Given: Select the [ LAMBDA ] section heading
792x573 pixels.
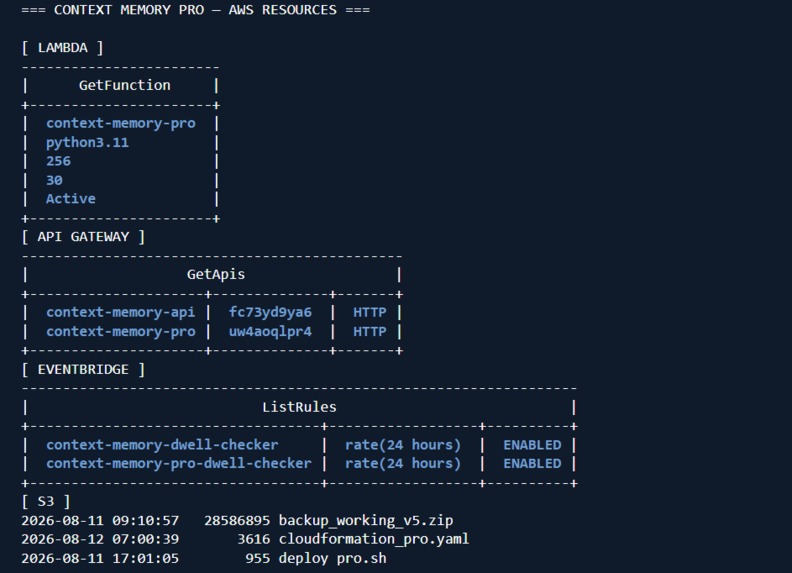Looking at the screenshot, I should (x=63, y=48).
